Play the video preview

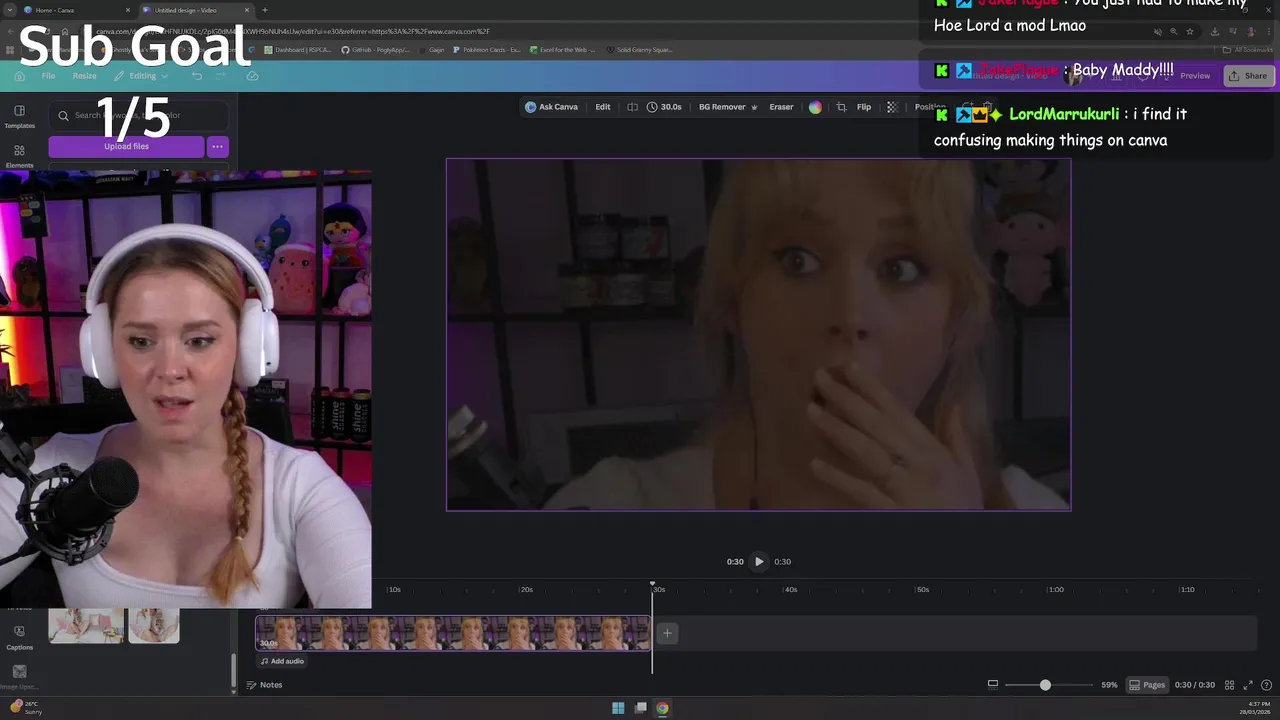[x=759, y=562]
